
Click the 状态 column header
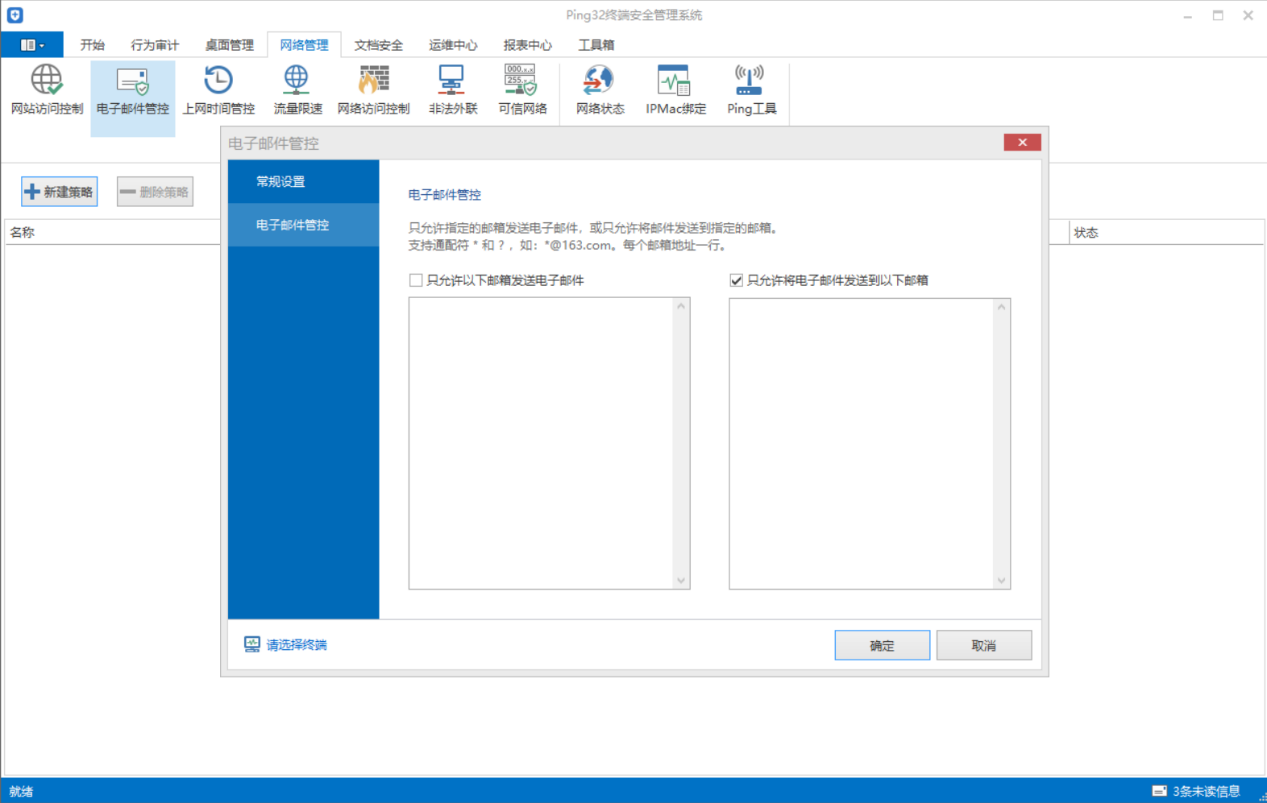click(x=1086, y=233)
